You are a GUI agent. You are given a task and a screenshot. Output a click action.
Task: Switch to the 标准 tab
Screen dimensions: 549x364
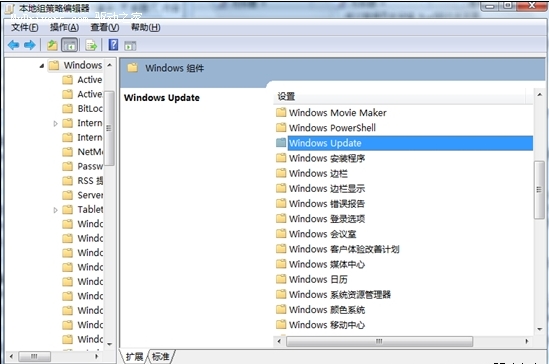tap(161, 357)
